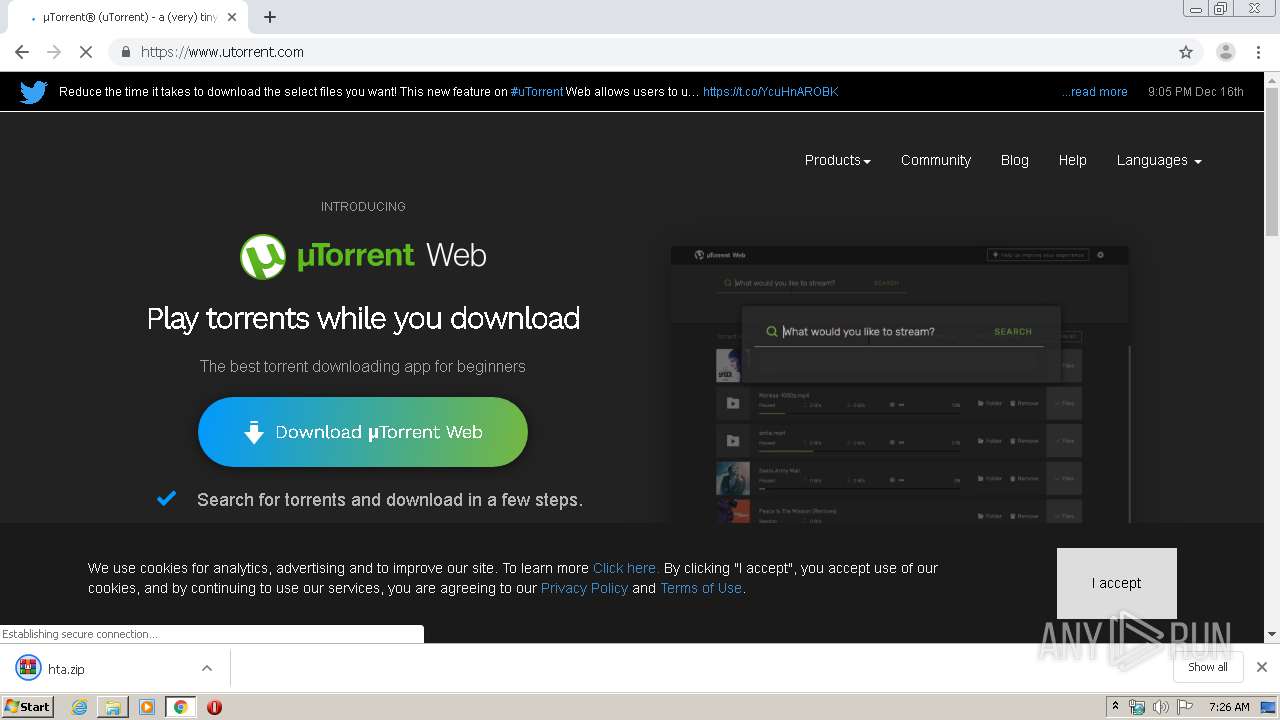Click the volume speaker tray icon
This screenshot has width=1280, height=720.
click(1160, 707)
